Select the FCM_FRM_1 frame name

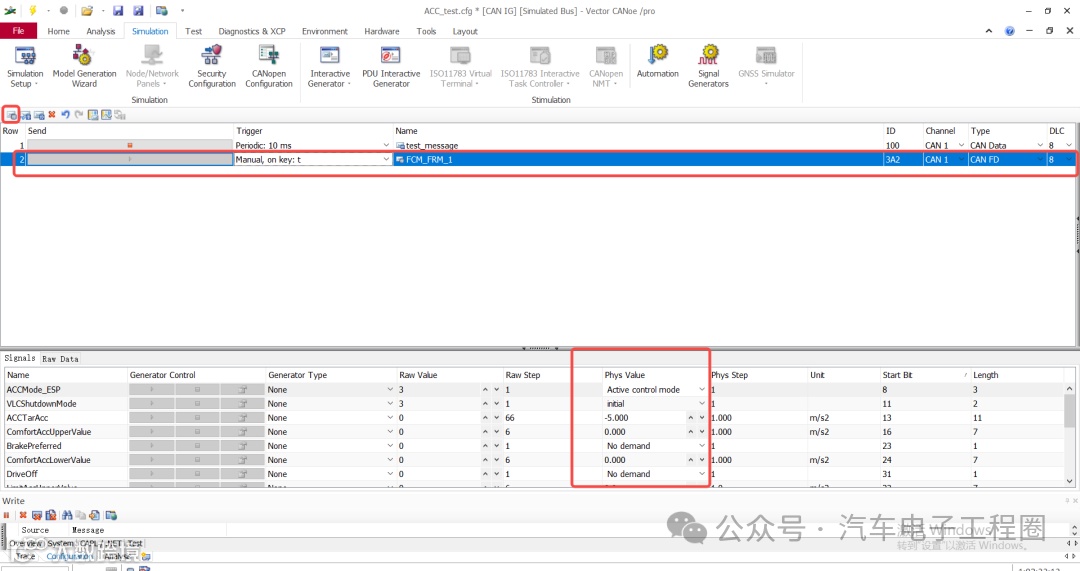point(428,159)
